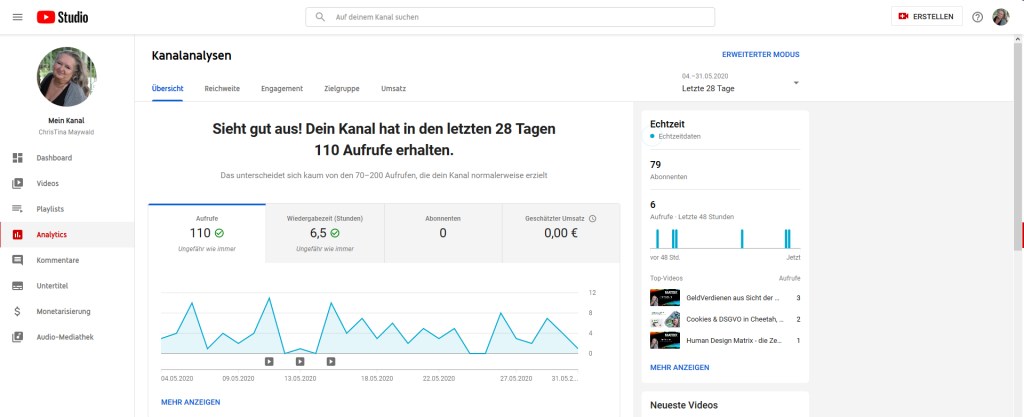Image resolution: width=1024 pixels, height=417 pixels.
Task: Open Kommentare section in sidebar
Action: coord(57,260)
